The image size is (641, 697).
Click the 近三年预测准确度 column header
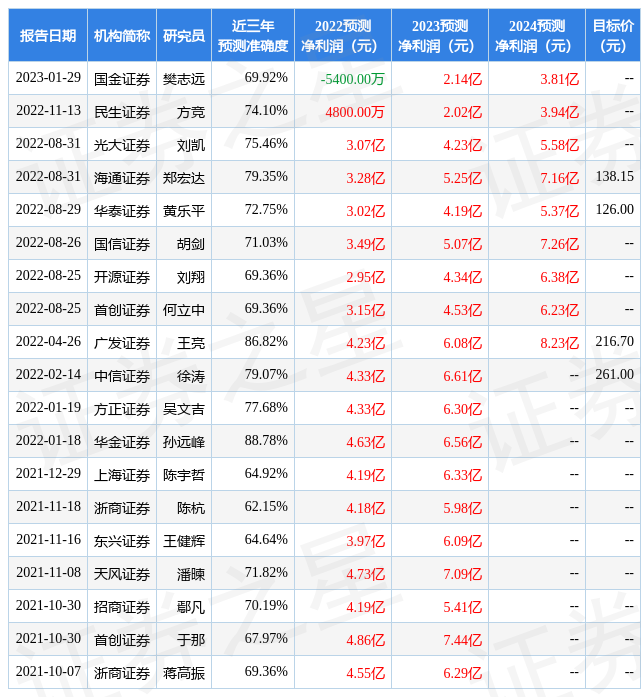coord(253,35)
